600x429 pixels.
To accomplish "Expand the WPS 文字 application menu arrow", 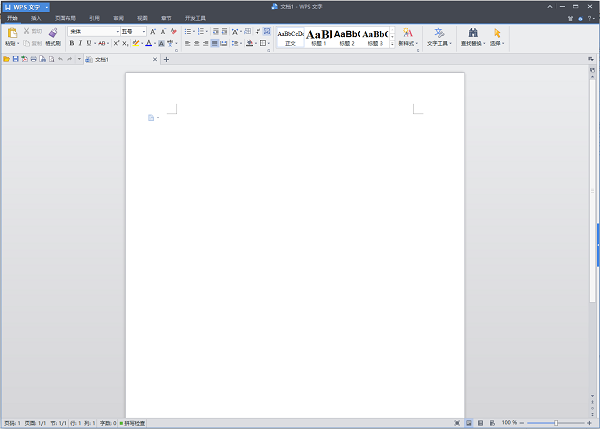I will (x=46, y=7).
